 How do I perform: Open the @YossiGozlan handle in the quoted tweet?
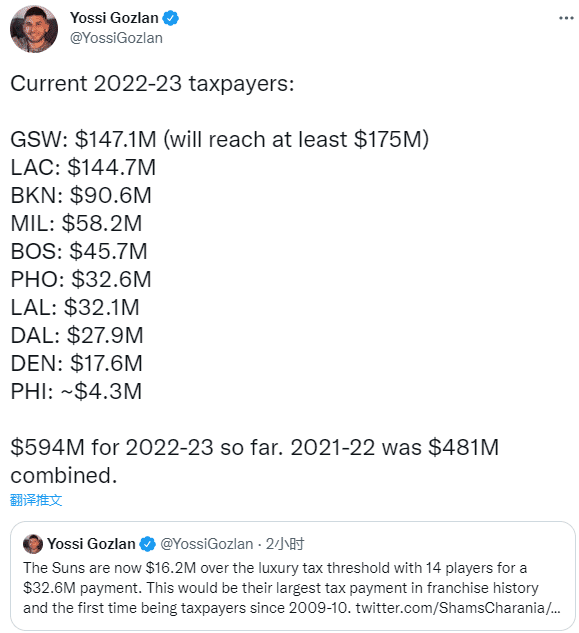coord(207,544)
